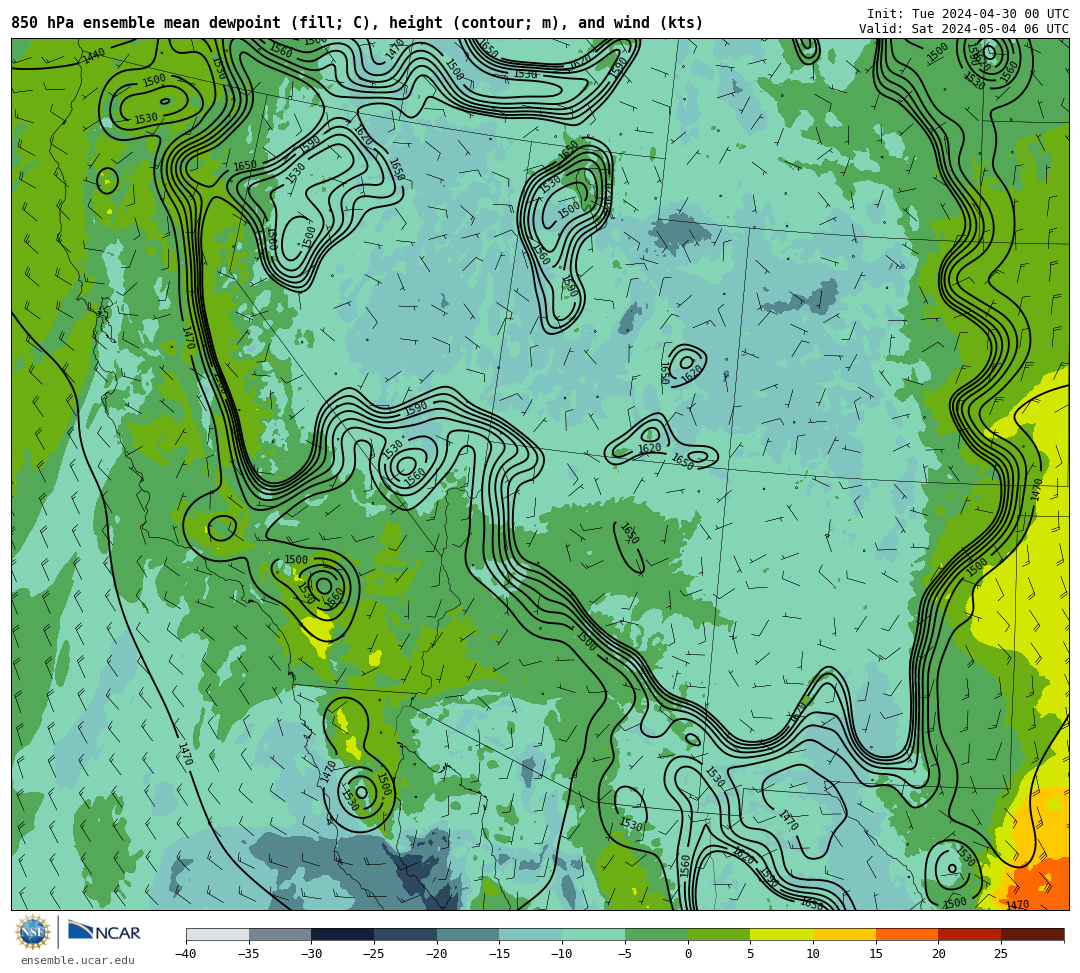Click the colorbar tick label 25
The image size is (1080, 973).
pyautogui.click(x=1001, y=954)
